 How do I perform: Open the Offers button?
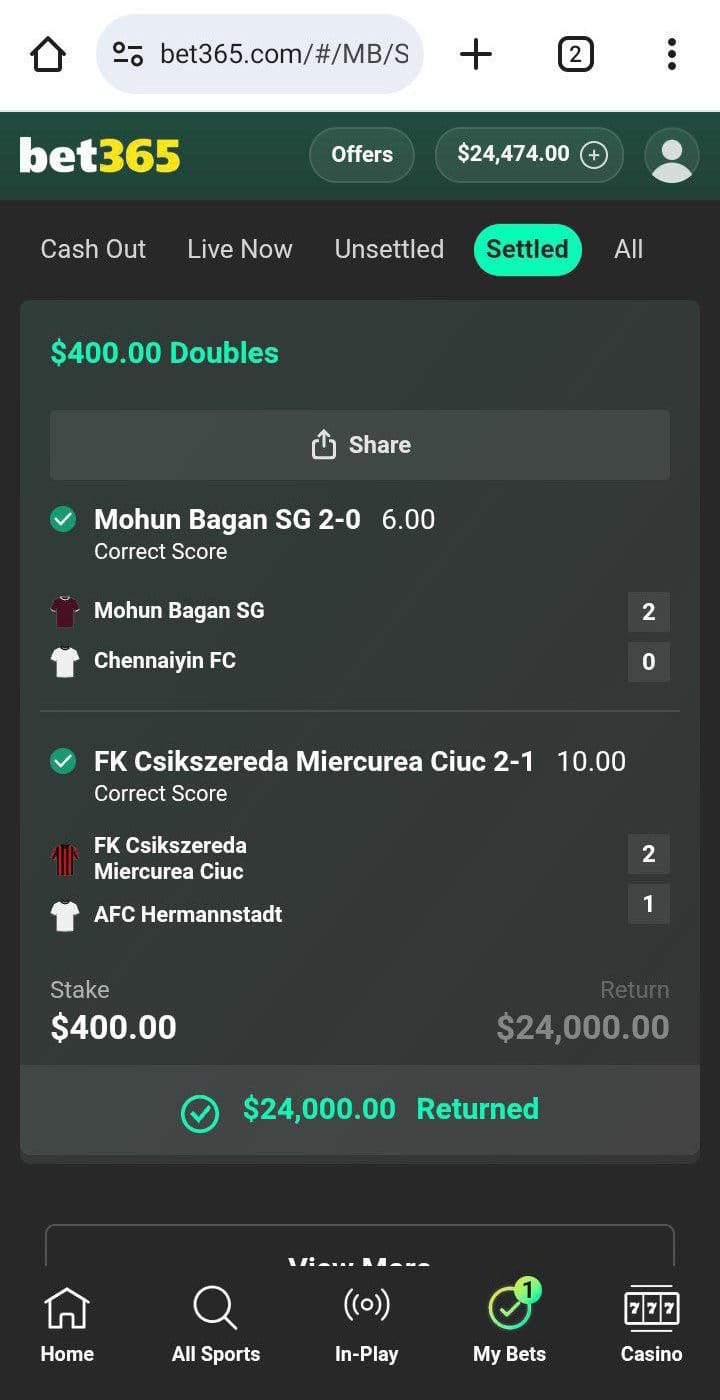[362, 155]
